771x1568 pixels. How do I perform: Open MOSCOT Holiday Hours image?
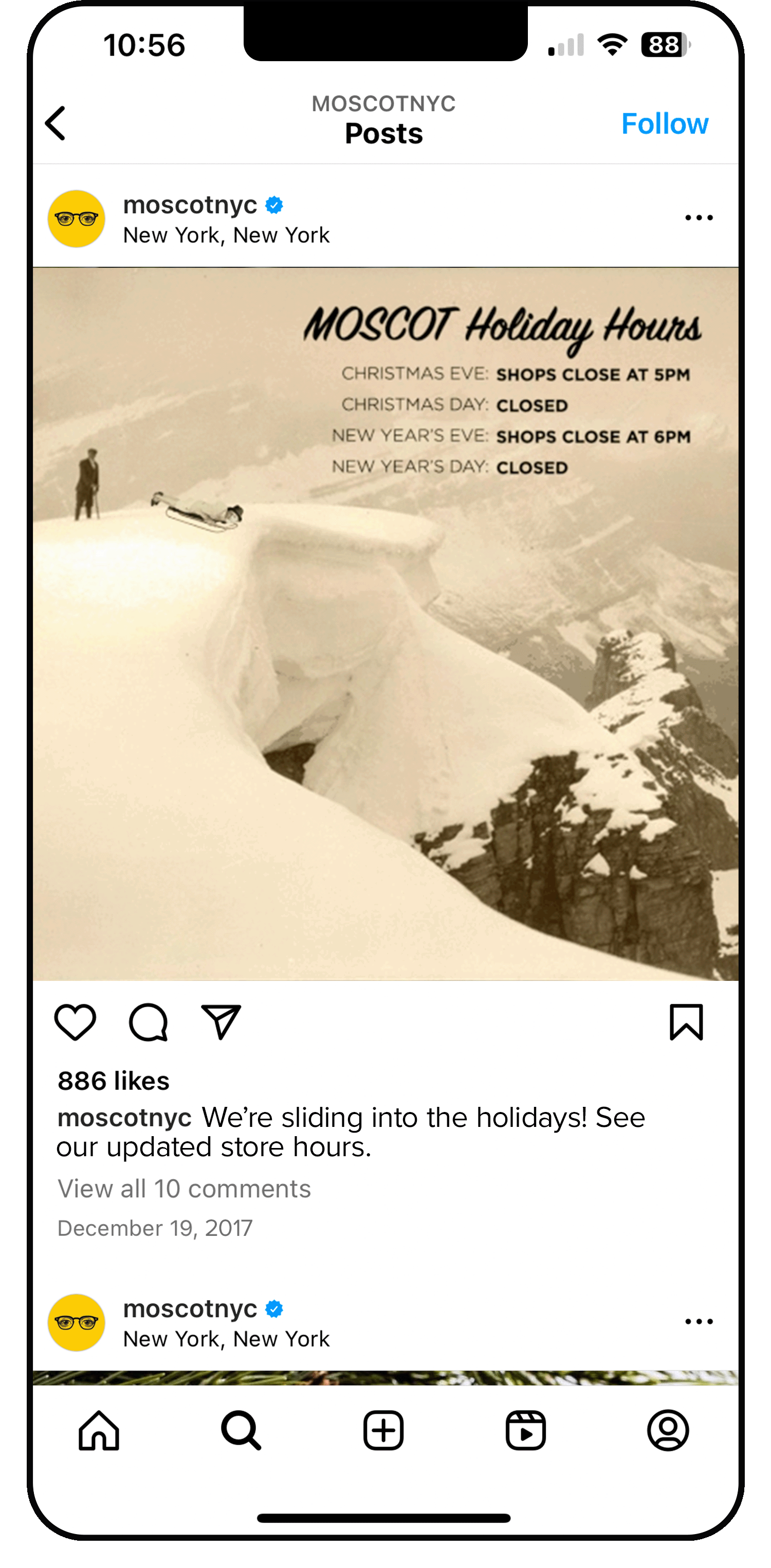386,624
